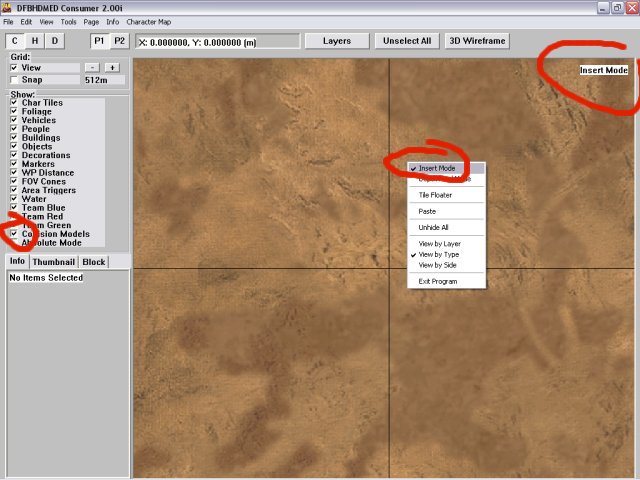
Task: Click the C toggle button in the toolbar
Action: click(x=15, y=41)
